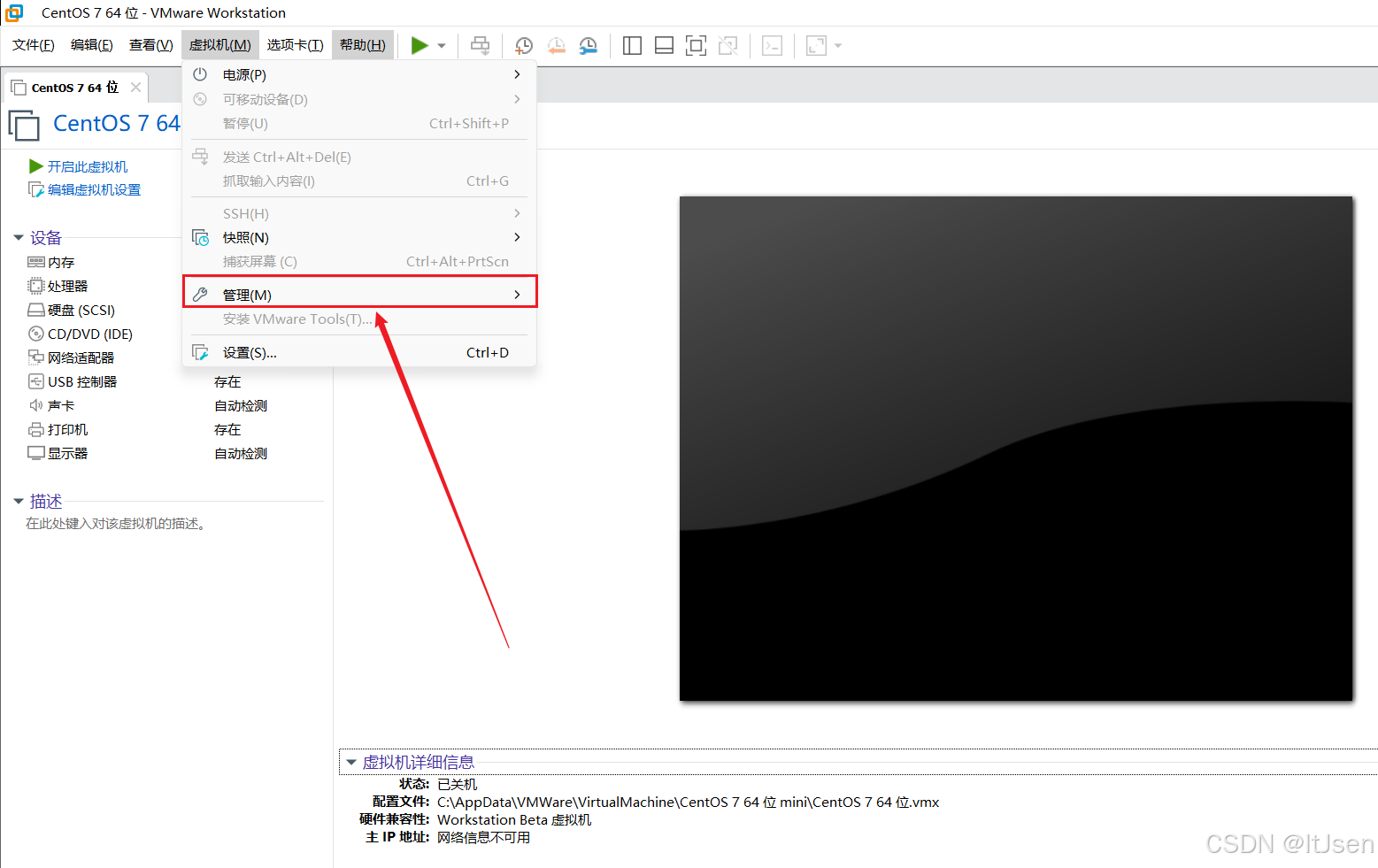Open the 文件(F) menu
This screenshot has height=868, width=1378.
pyautogui.click(x=34, y=45)
